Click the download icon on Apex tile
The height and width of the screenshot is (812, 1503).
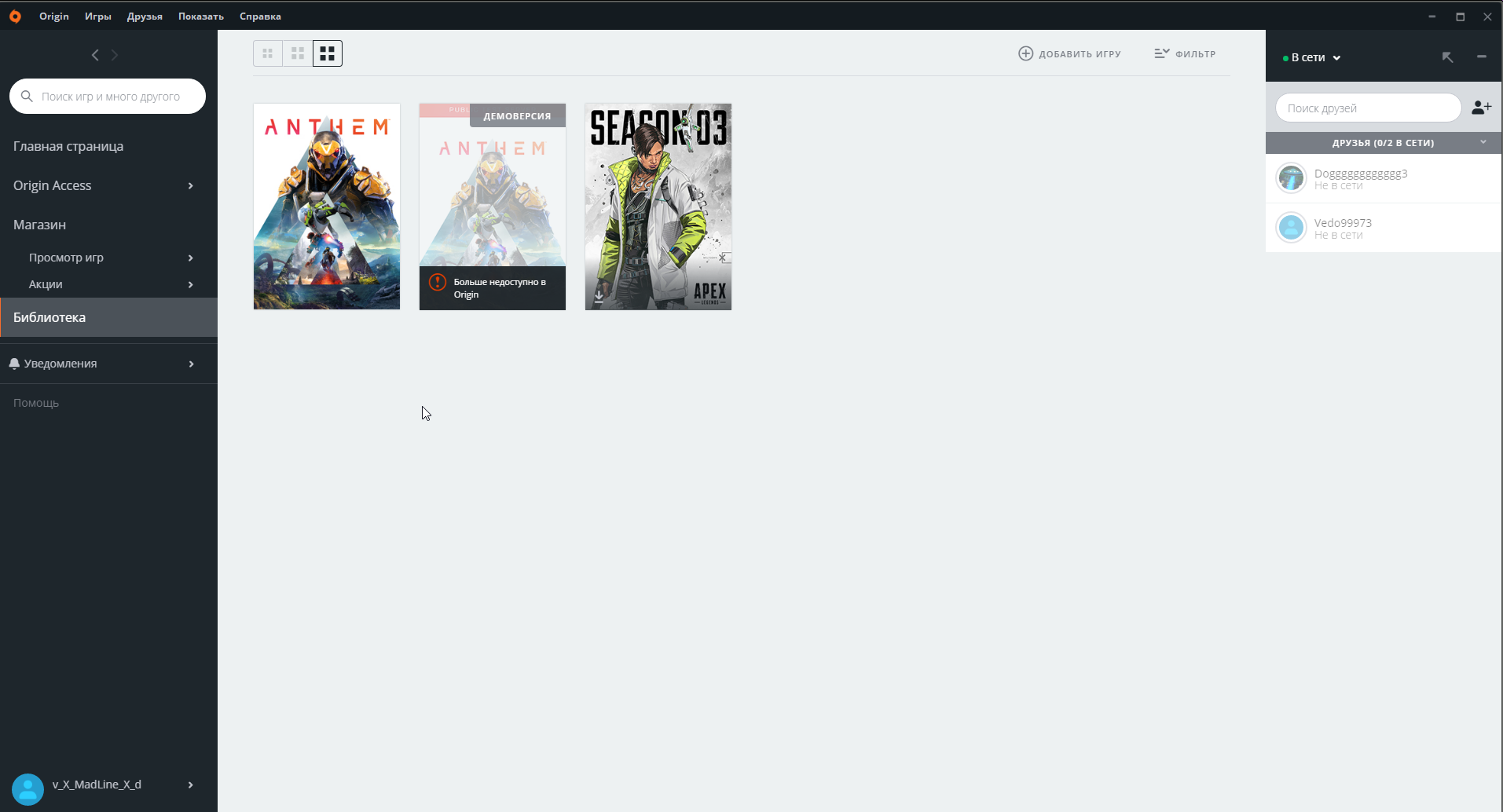[x=599, y=297]
